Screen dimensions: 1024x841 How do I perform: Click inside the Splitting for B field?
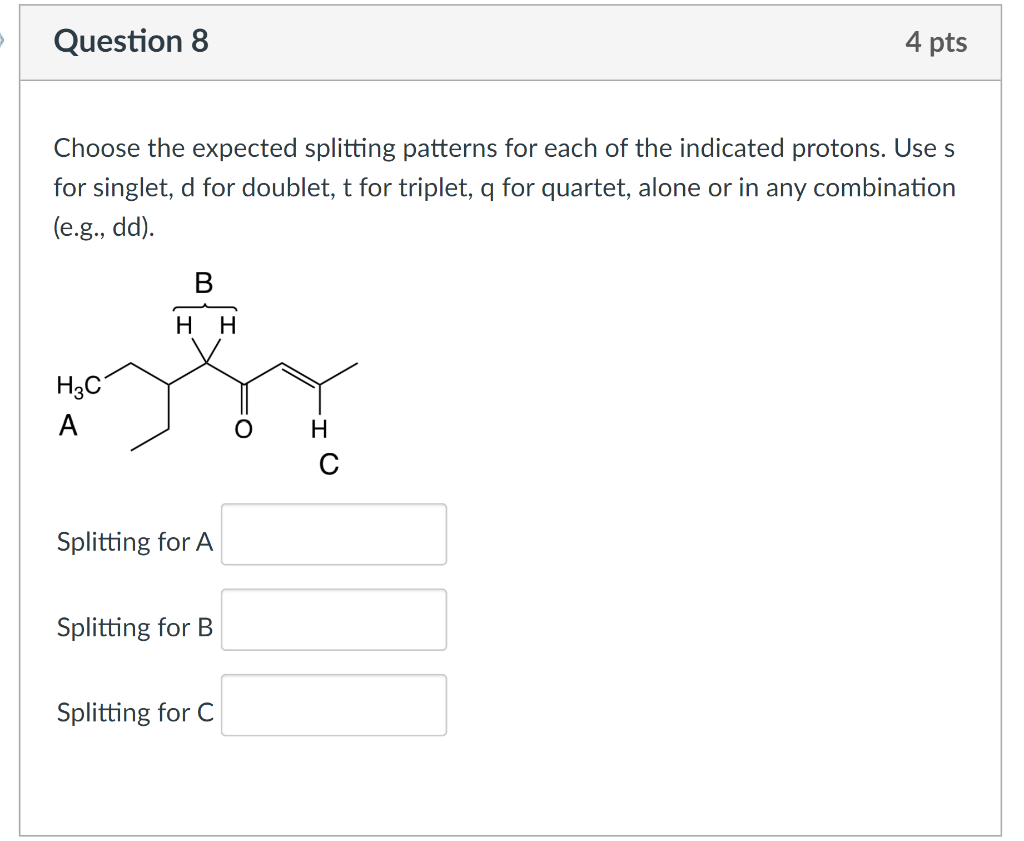[x=333, y=620]
